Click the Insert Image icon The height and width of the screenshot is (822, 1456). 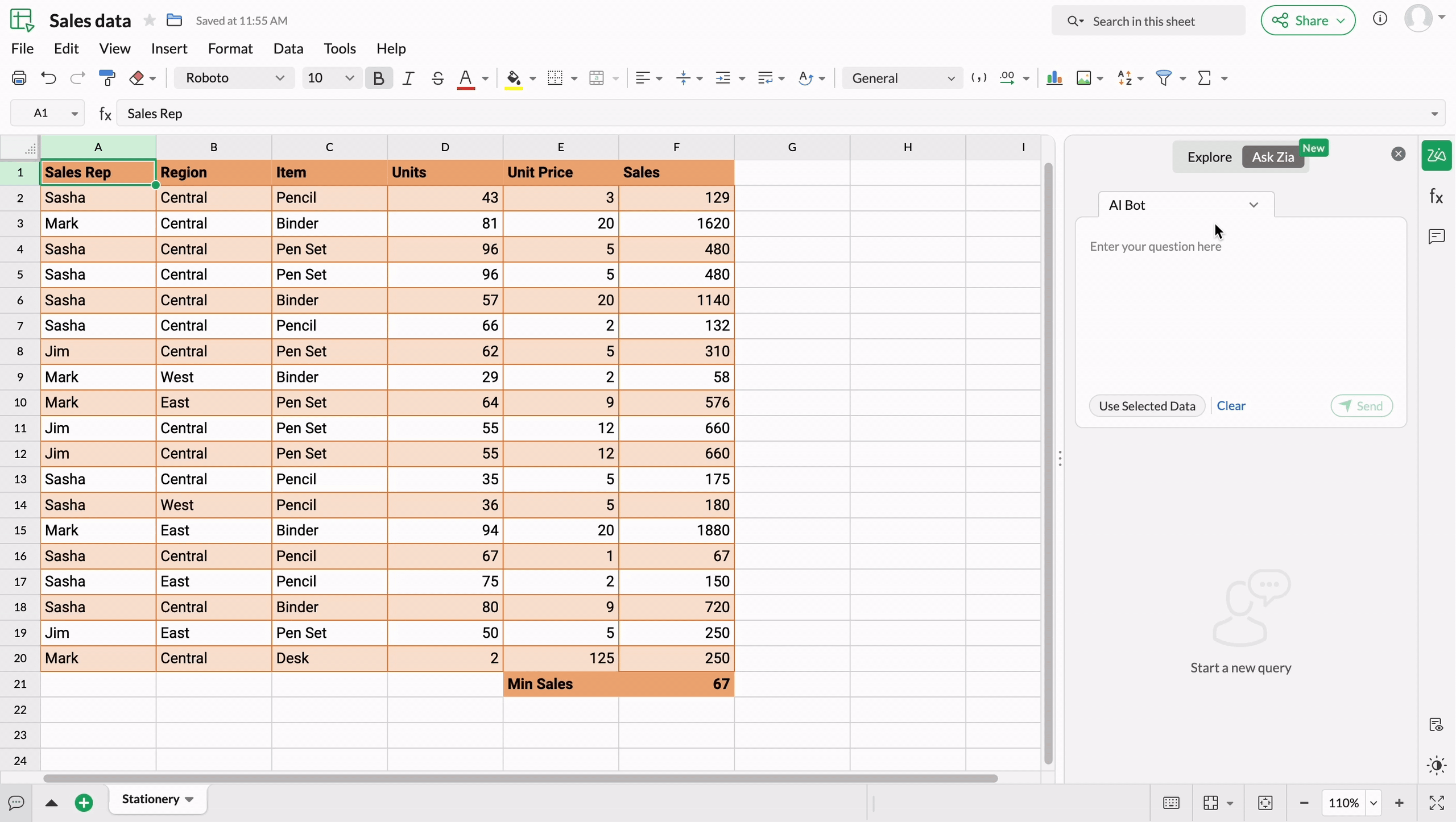point(1083,78)
